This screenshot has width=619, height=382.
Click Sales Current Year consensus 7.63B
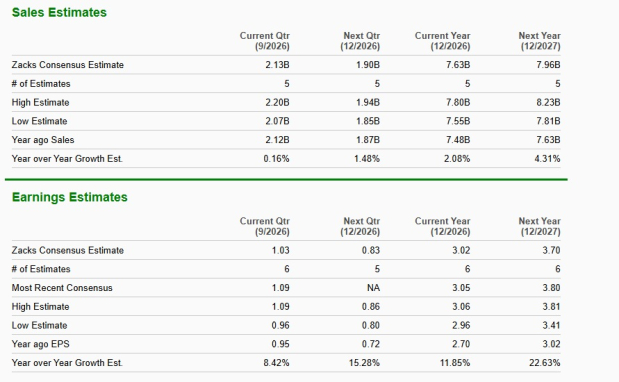(458, 65)
